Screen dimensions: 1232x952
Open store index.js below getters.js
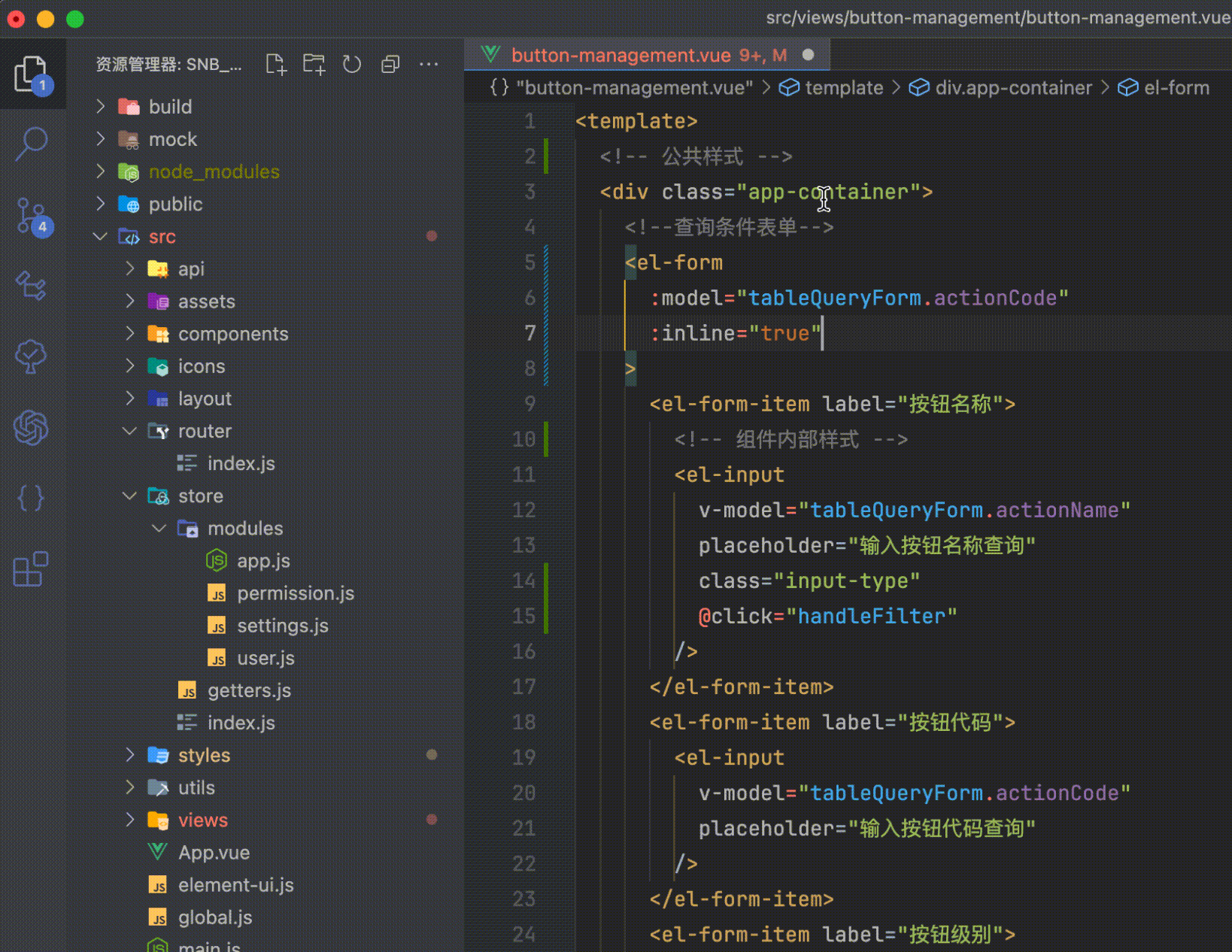click(241, 723)
